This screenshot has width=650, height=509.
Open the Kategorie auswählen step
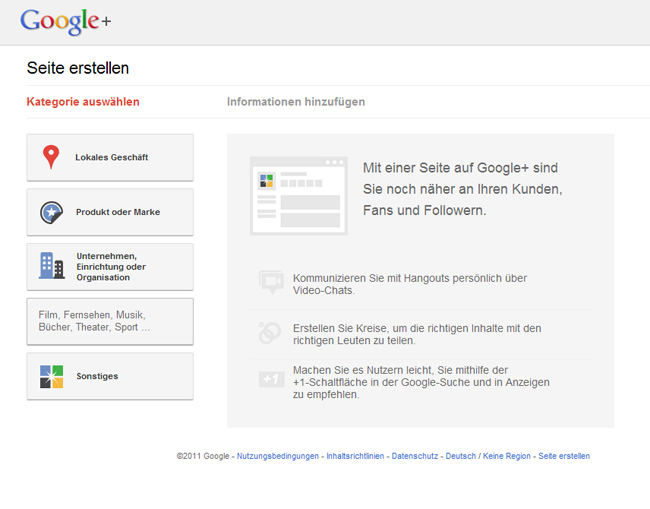pos(83,102)
